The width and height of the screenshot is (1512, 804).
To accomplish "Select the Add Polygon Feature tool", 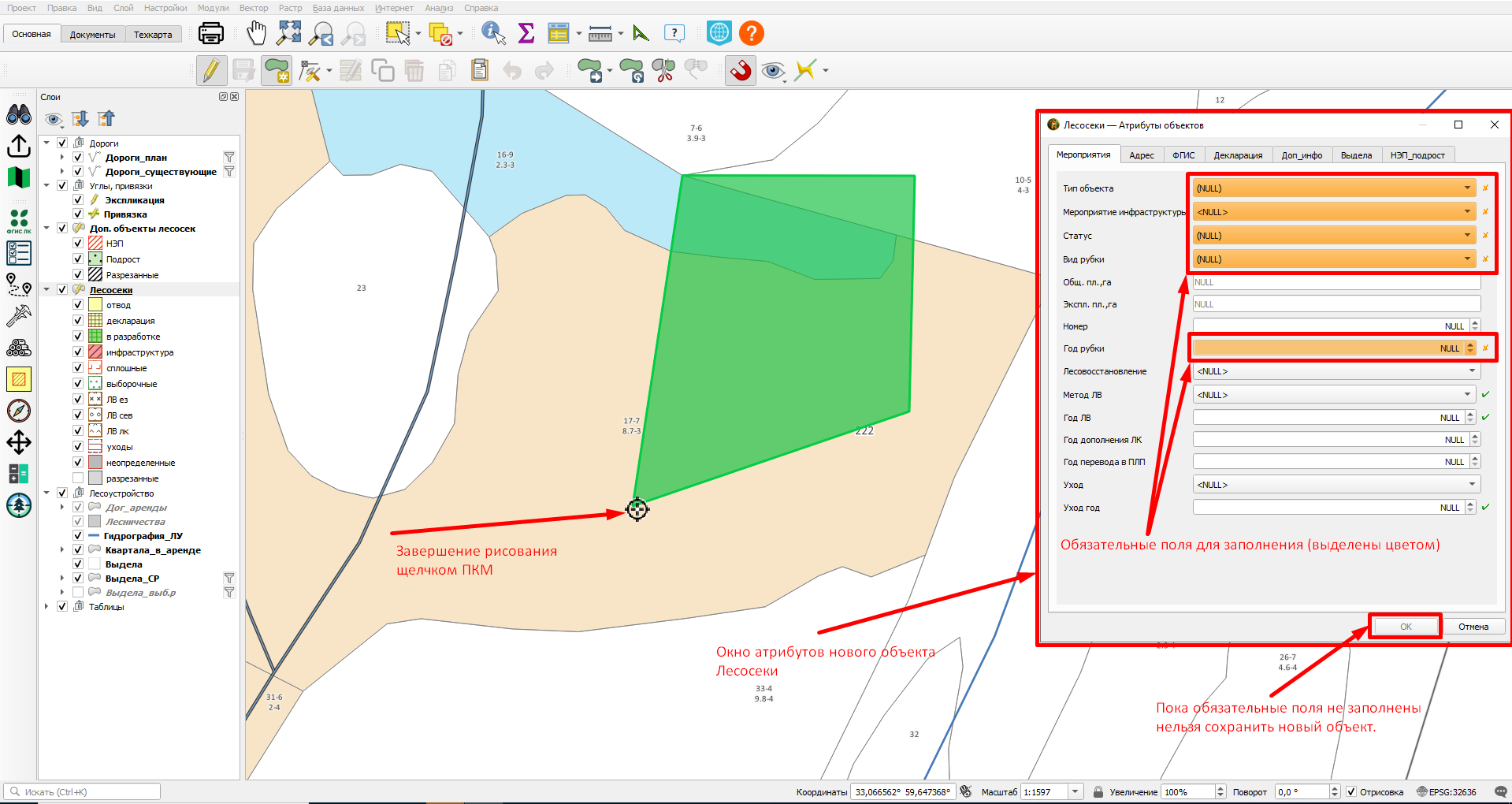I will click(277, 70).
